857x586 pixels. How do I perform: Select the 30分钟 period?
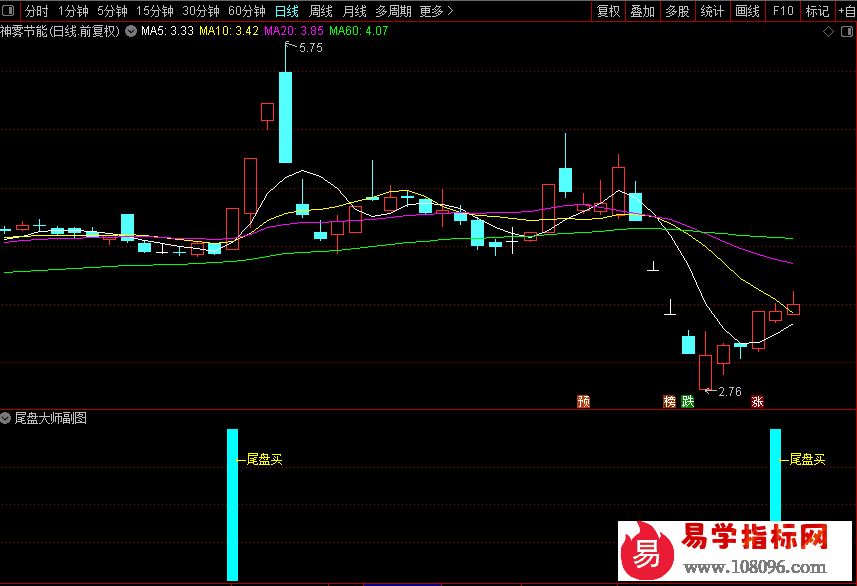pyautogui.click(x=201, y=11)
